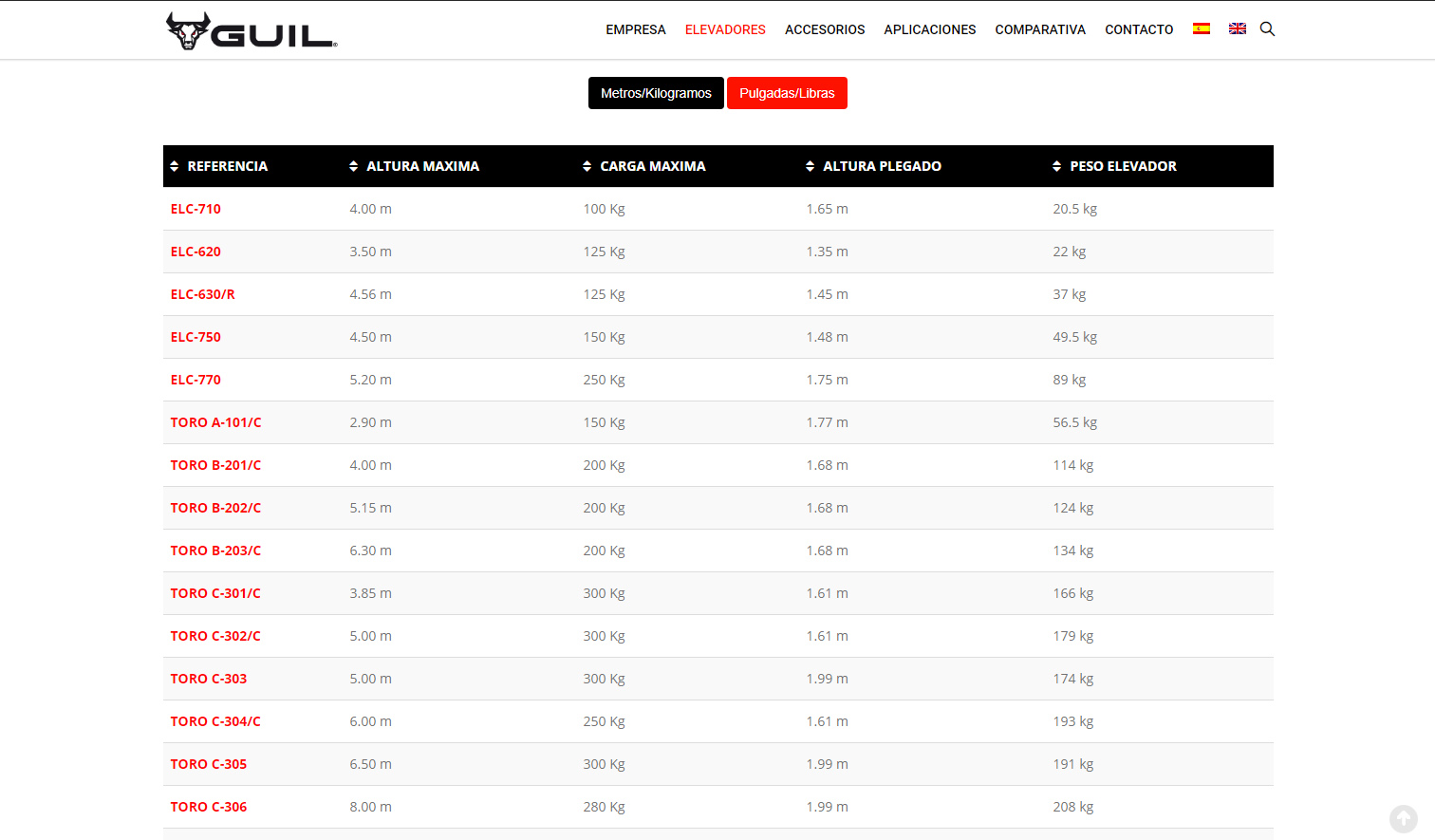
Task: Sort by PESO ELEVADOR column label
Action: click(x=1124, y=166)
